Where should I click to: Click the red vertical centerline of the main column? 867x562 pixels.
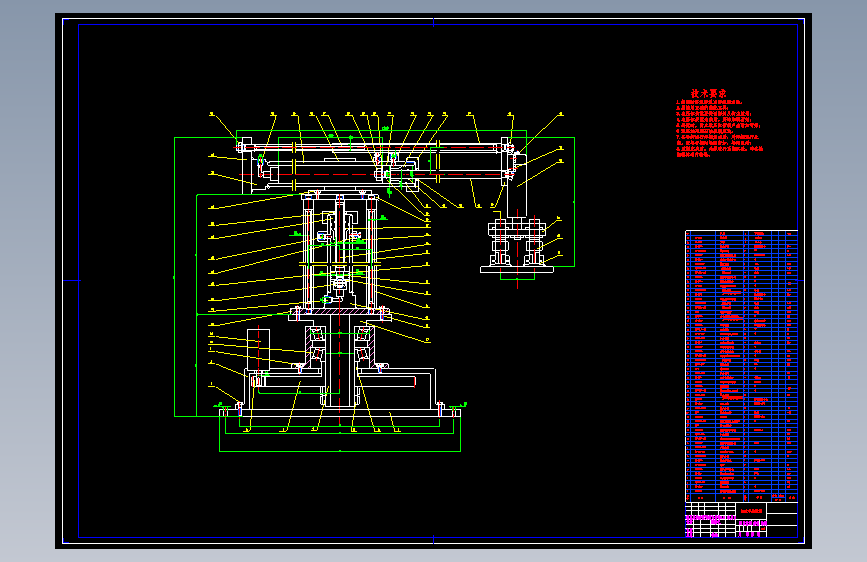pos(340,310)
